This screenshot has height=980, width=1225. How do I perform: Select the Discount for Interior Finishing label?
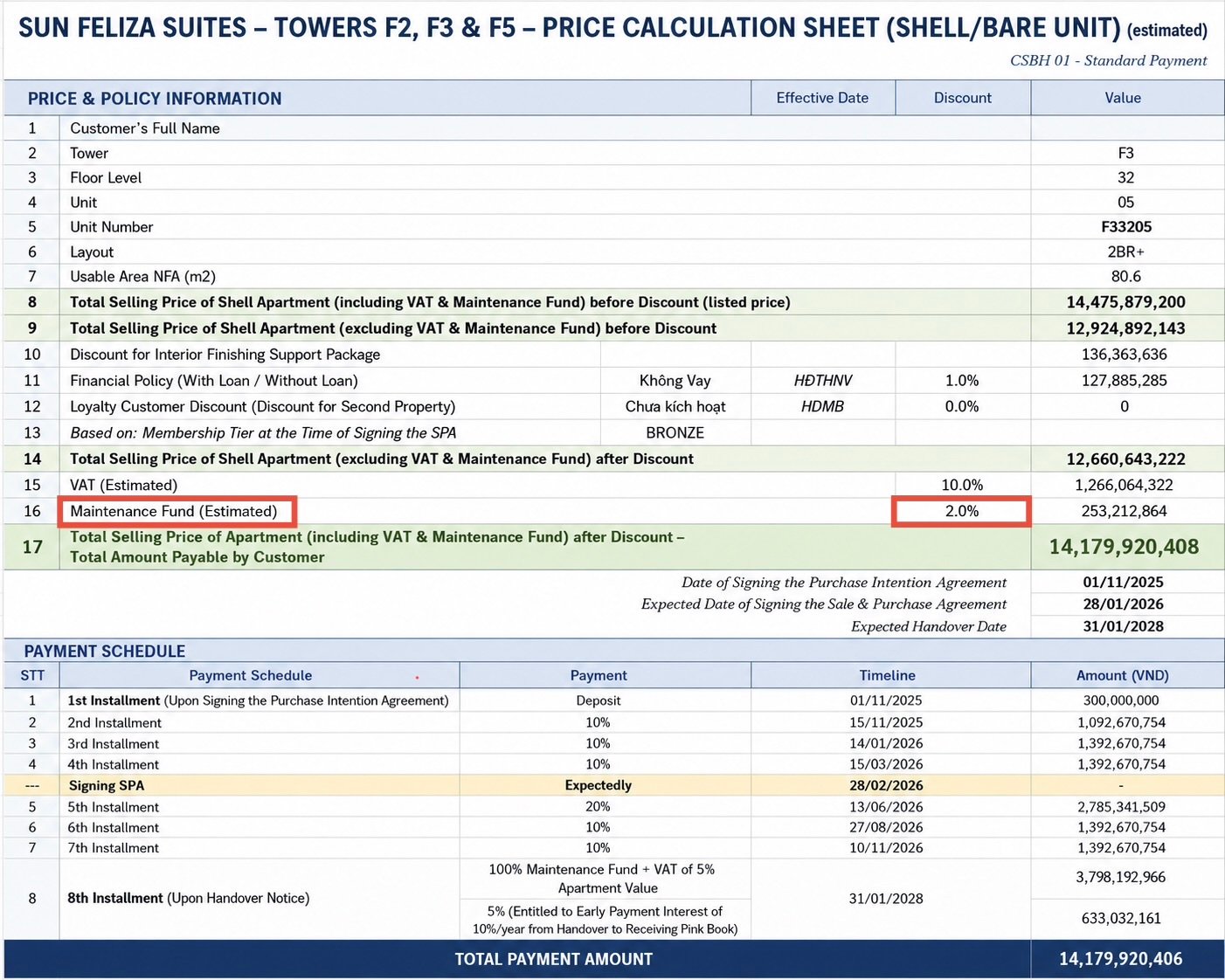pos(225,355)
